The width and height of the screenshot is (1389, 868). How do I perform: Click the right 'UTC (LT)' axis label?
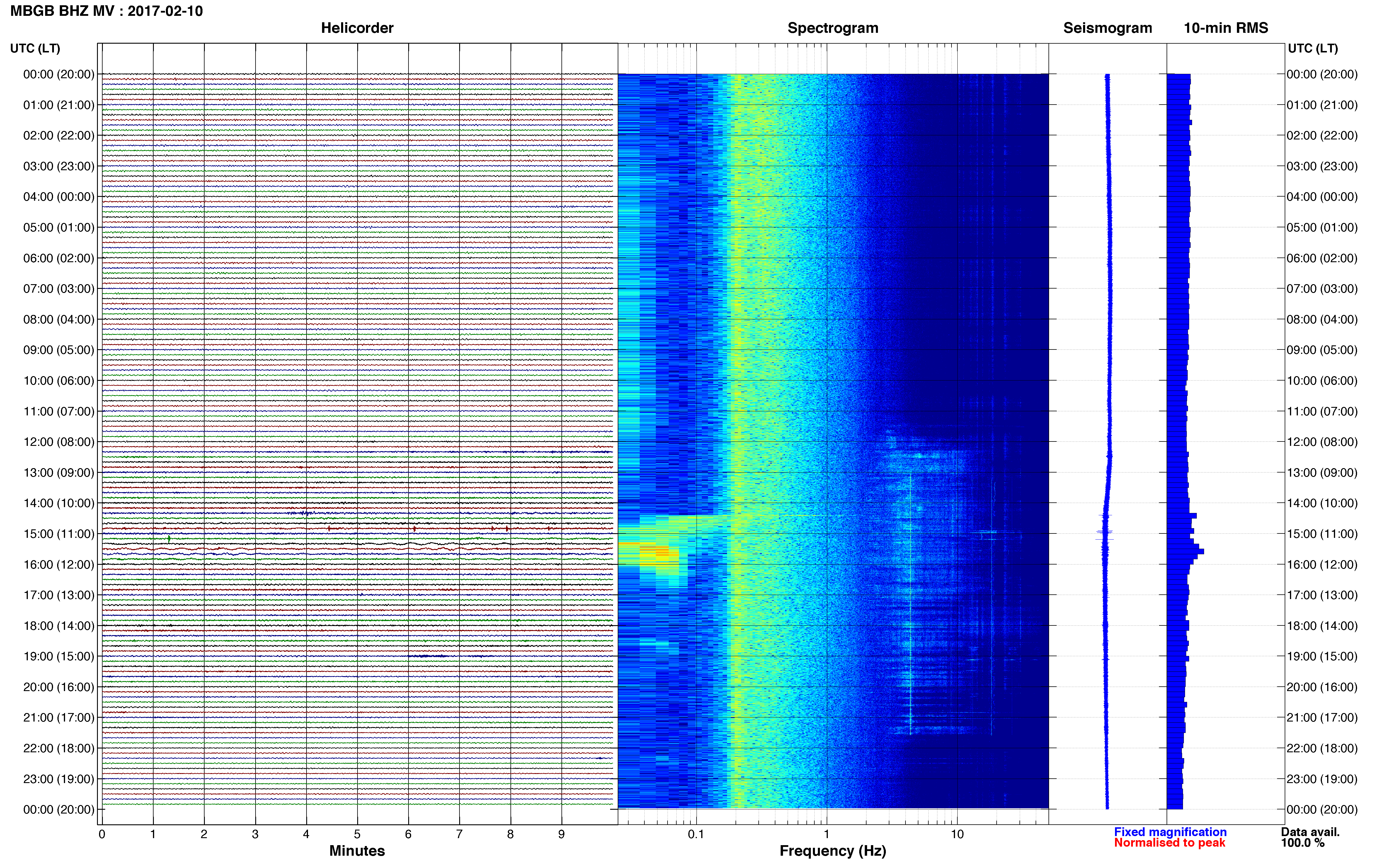pos(1313,48)
